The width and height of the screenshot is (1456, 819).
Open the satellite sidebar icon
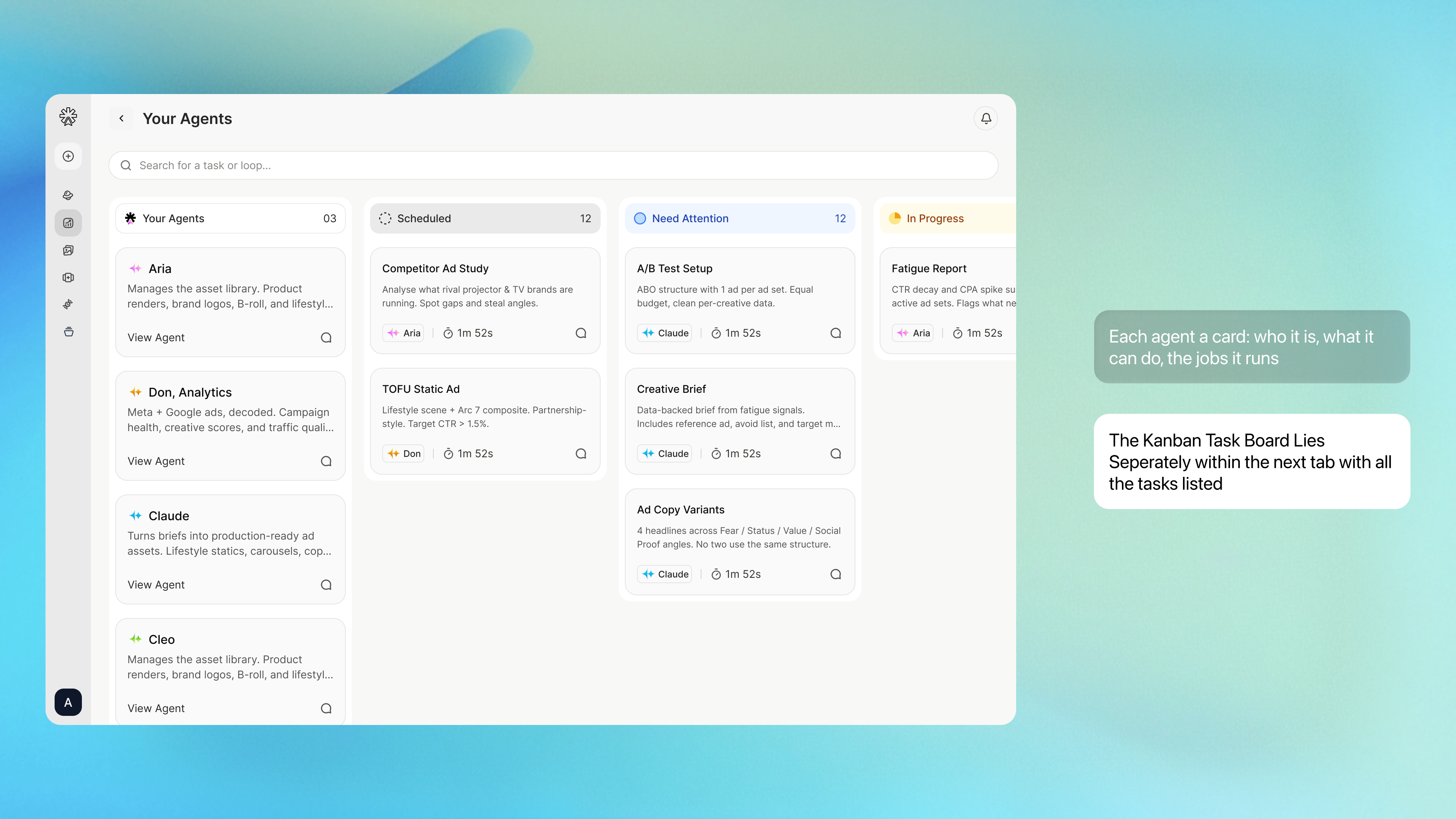pyautogui.click(x=68, y=304)
